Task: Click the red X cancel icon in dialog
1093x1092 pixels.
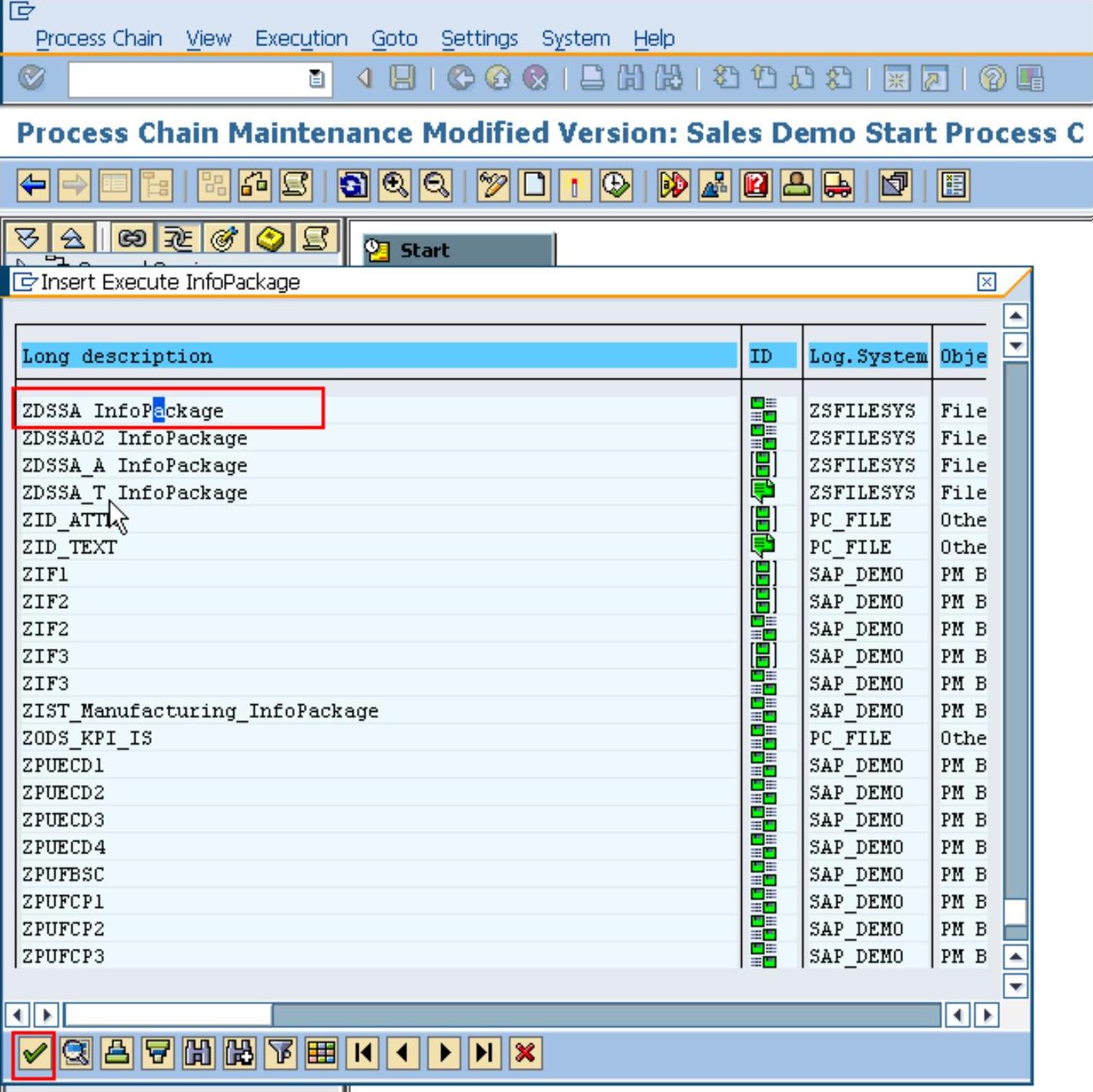Action: [x=525, y=1053]
